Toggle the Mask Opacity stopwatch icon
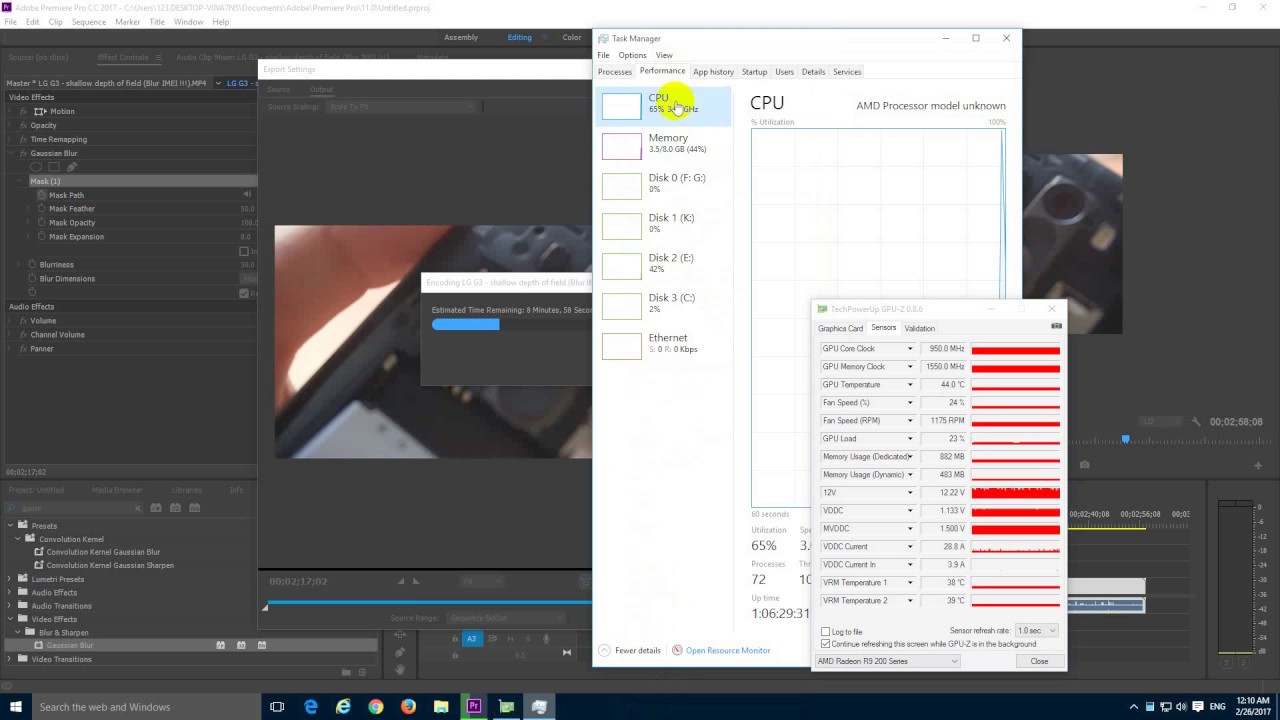Screen dimensions: 1280x720 41,223
